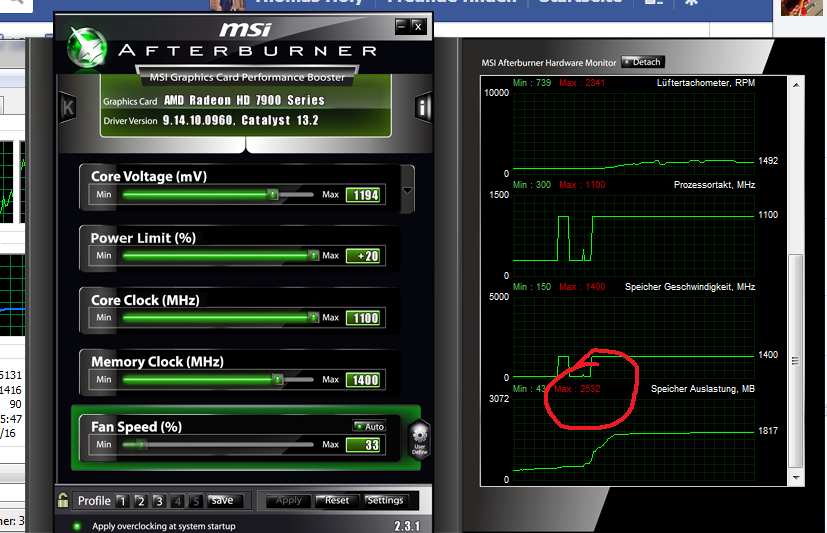Toggle the profile lock padlock icon

(63, 500)
